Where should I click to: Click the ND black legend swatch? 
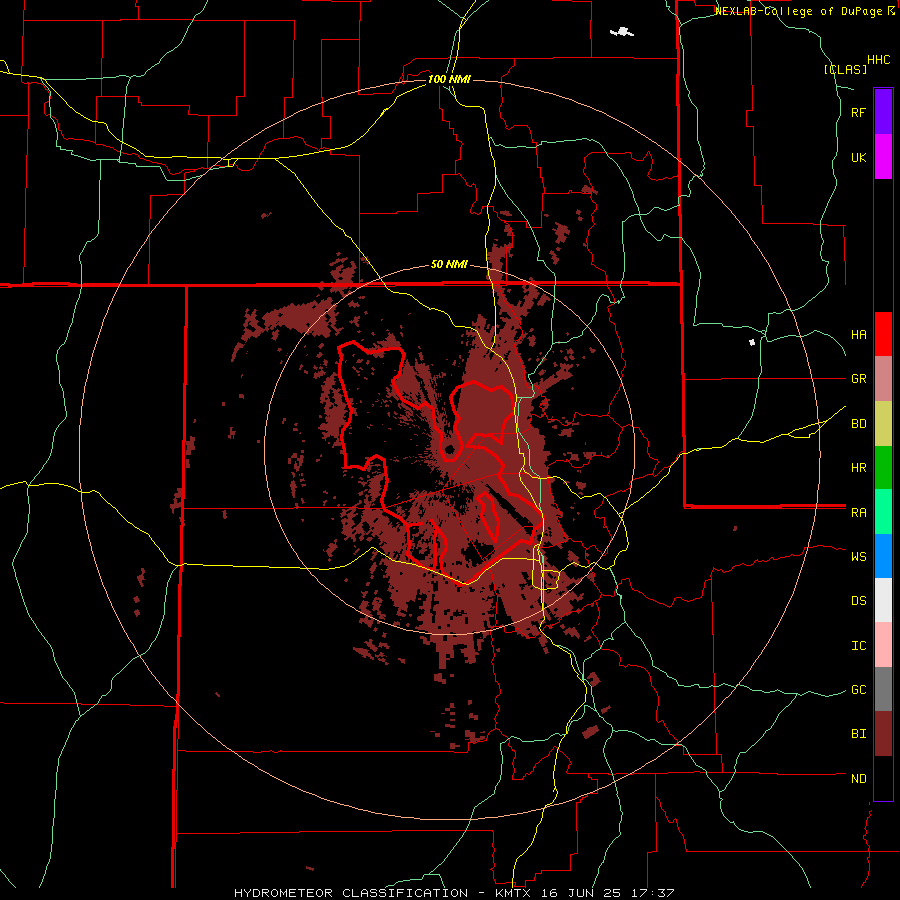(883, 778)
